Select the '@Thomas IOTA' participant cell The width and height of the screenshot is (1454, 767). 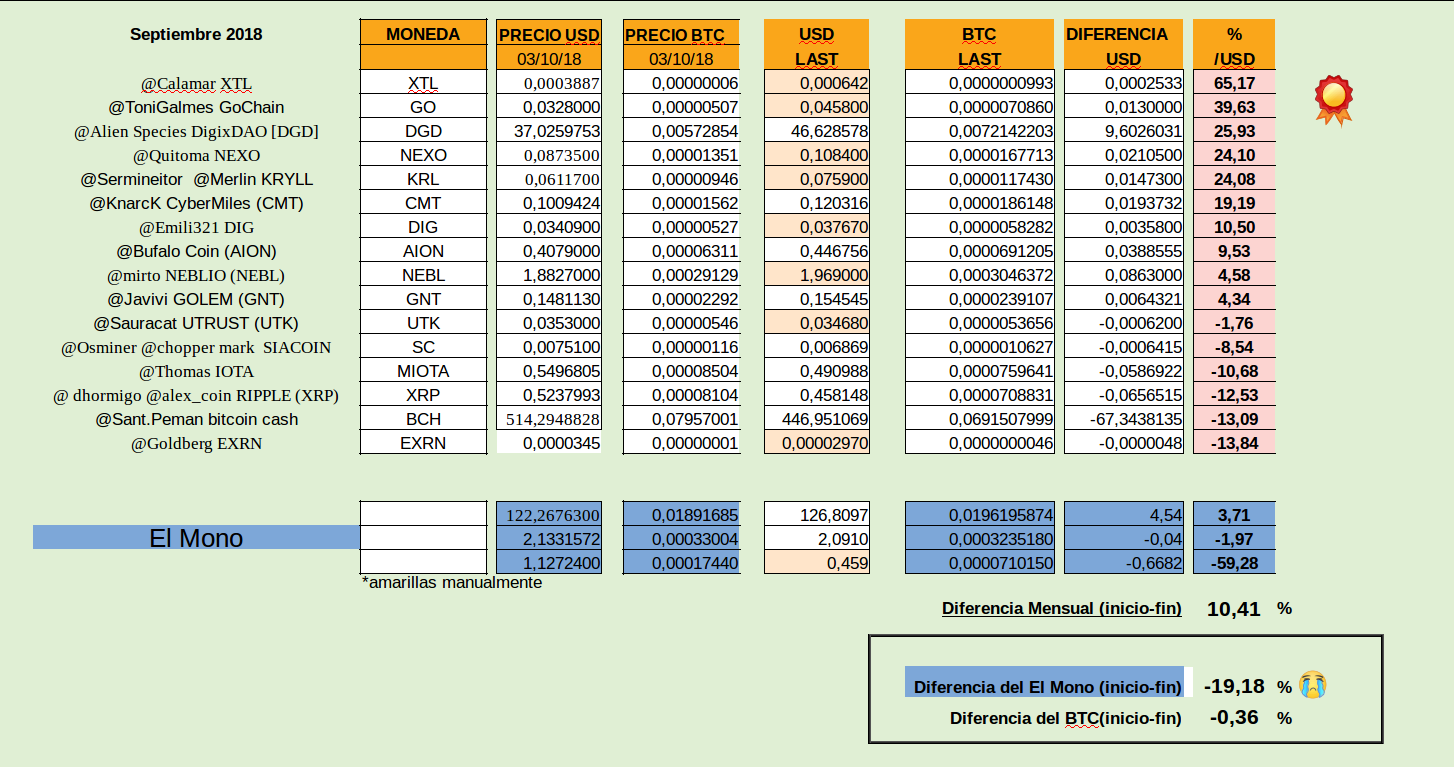(196, 371)
